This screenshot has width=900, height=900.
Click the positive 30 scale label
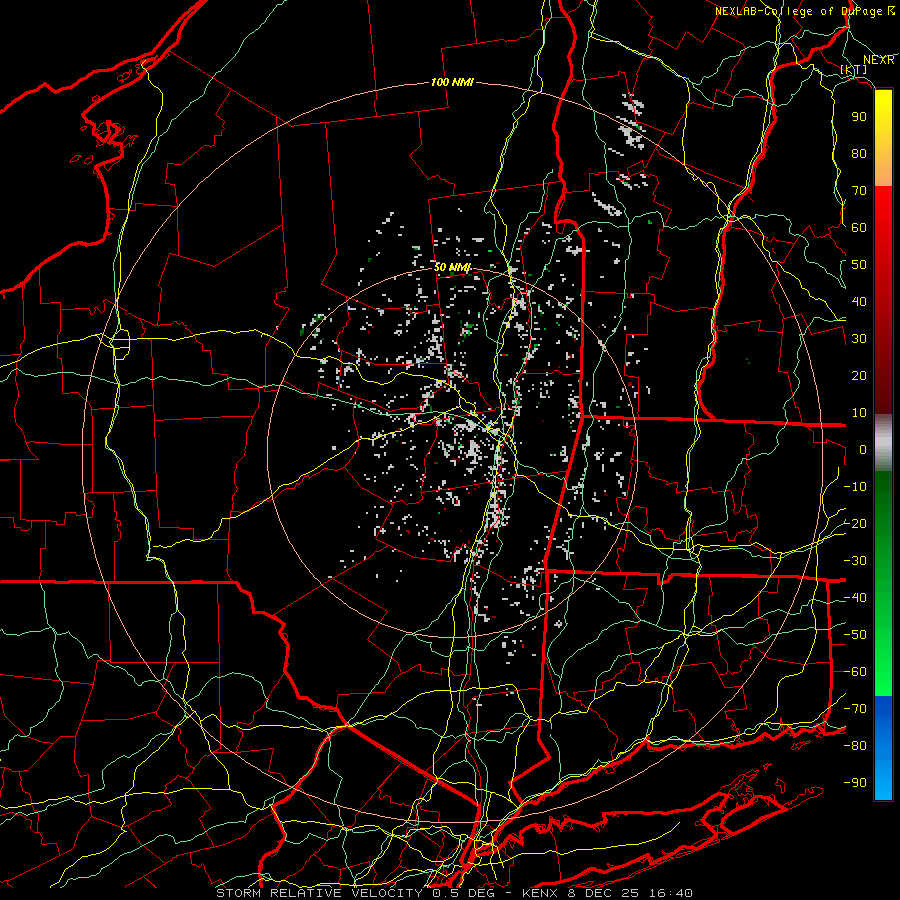[859, 339]
